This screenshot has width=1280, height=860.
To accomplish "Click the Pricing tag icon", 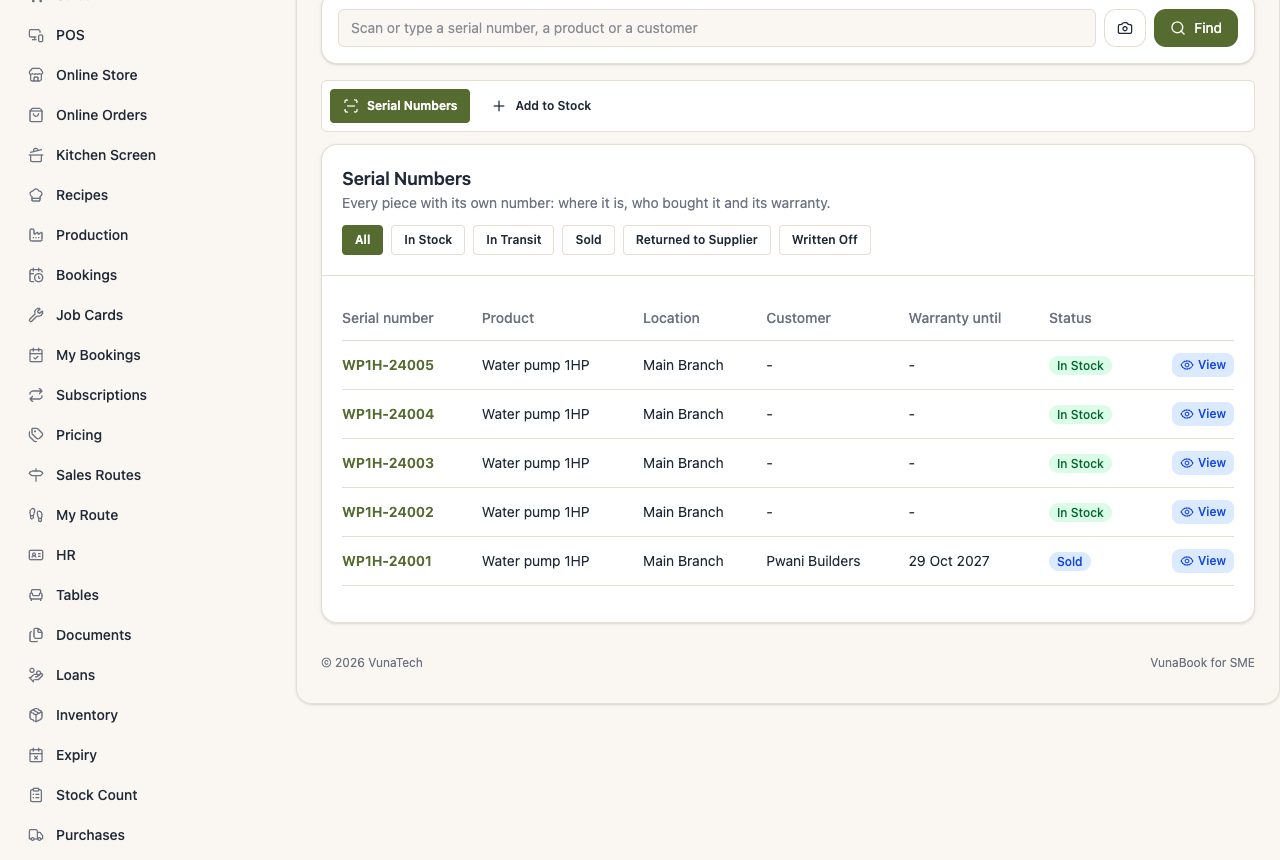I will [x=36, y=435].
